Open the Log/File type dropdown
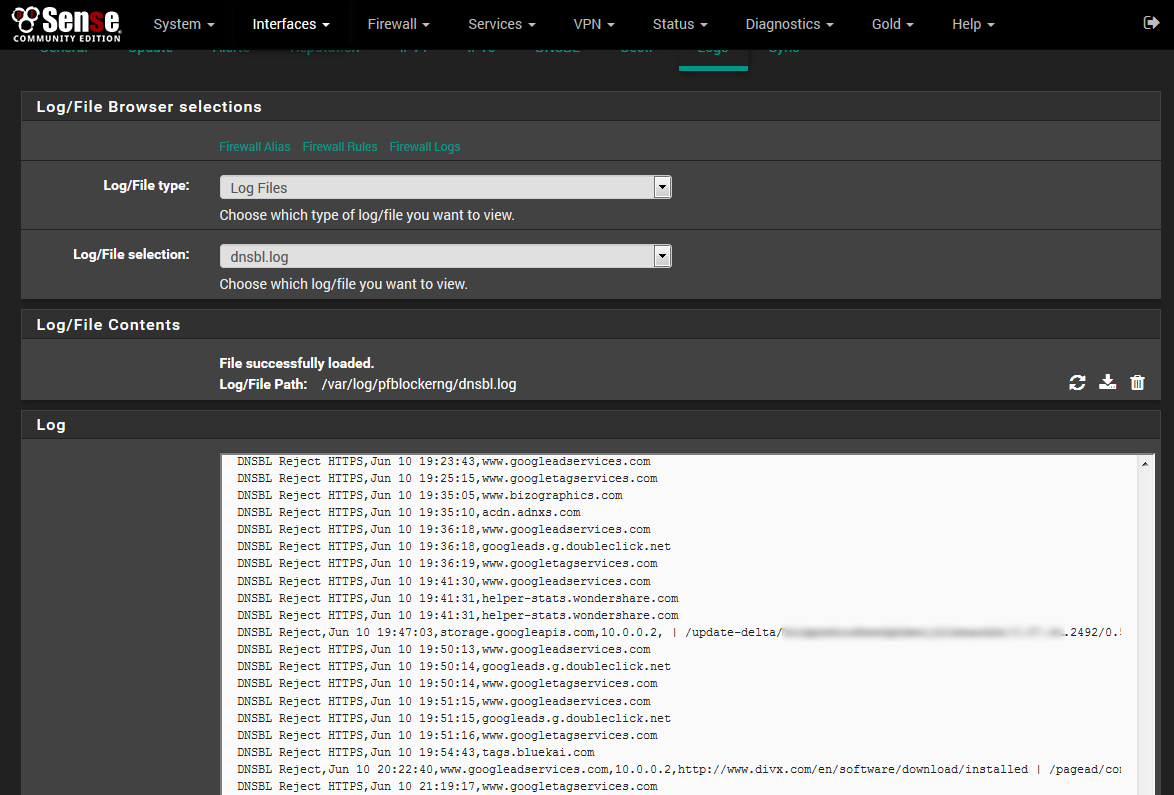This screenshot has height=795, width=1174. pos(445,187)
